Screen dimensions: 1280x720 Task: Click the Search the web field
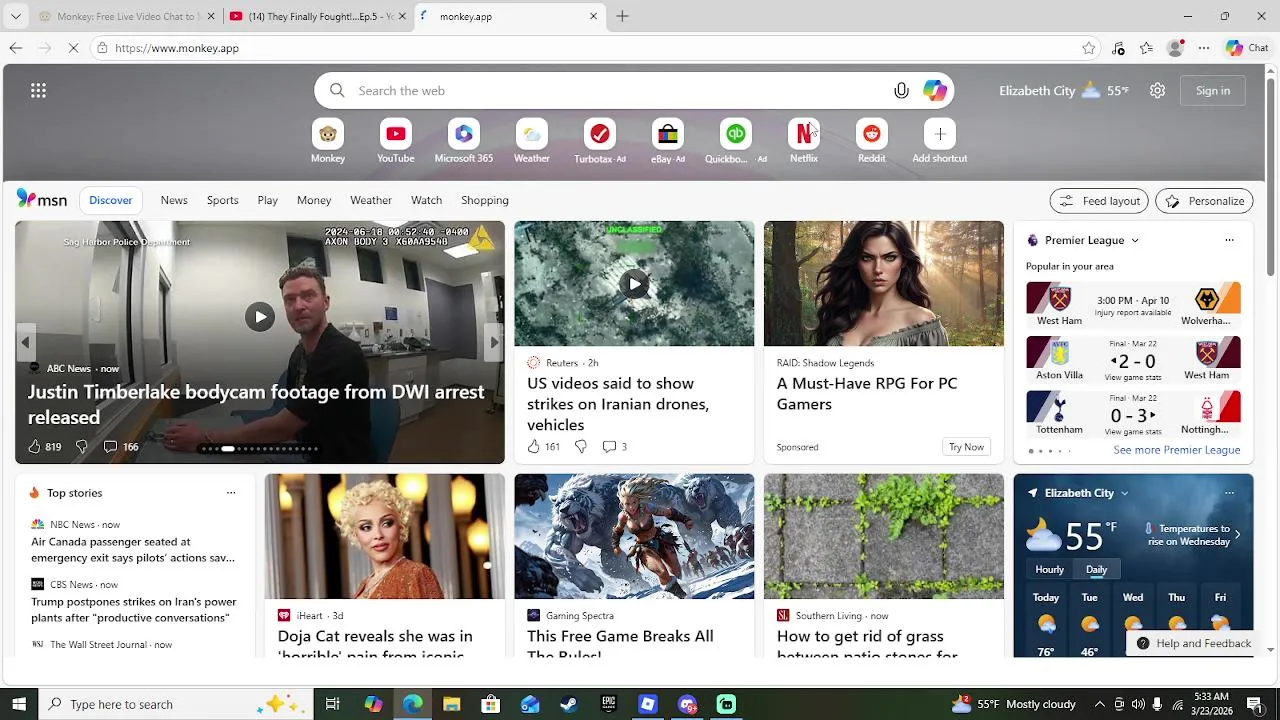633,91
